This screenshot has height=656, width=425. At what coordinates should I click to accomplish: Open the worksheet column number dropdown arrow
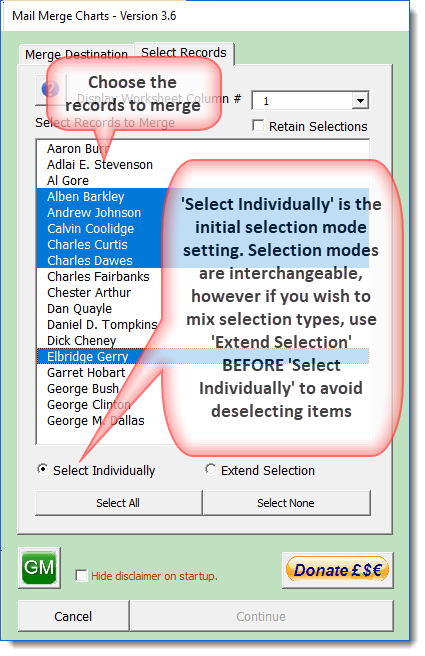coord(359,101)
